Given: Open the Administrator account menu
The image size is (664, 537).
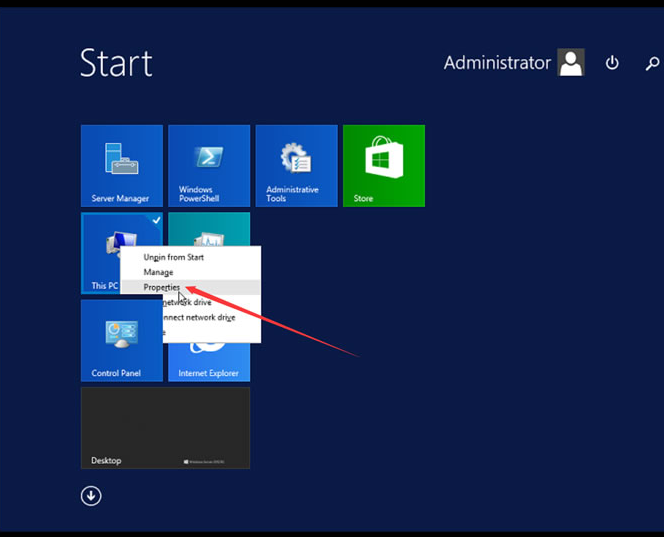Looking at the screenshot, I should coord(497,63).
